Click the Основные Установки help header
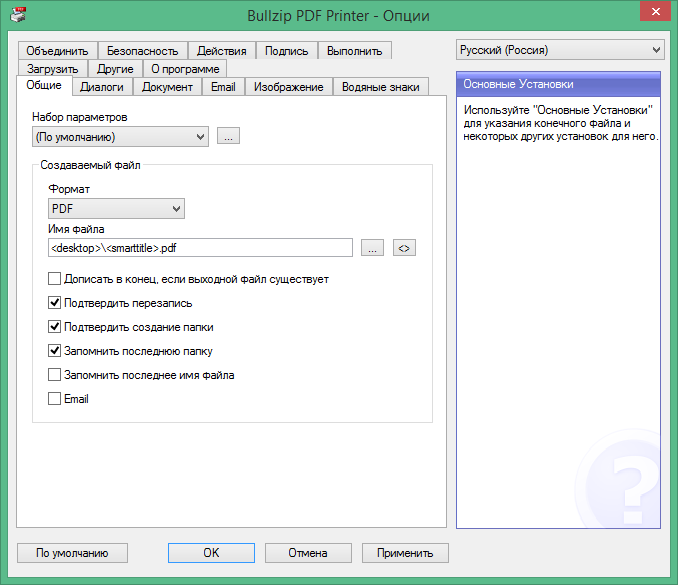Screen dimensions: 678x585 click(x=558, y=84)
